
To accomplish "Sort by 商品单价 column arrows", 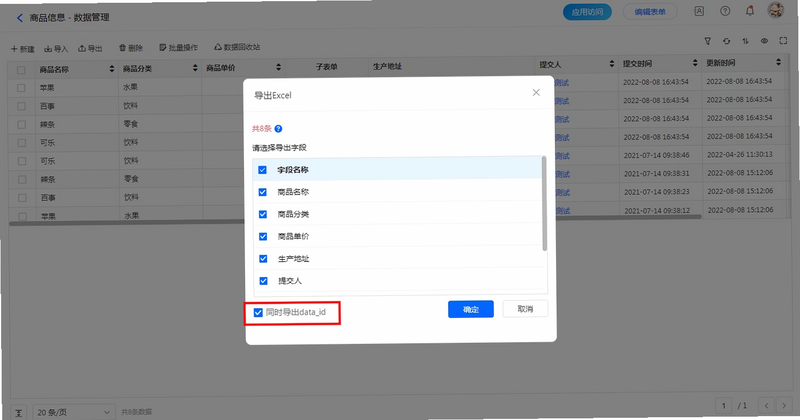I will pyautogui.click(x=278, y=67).
